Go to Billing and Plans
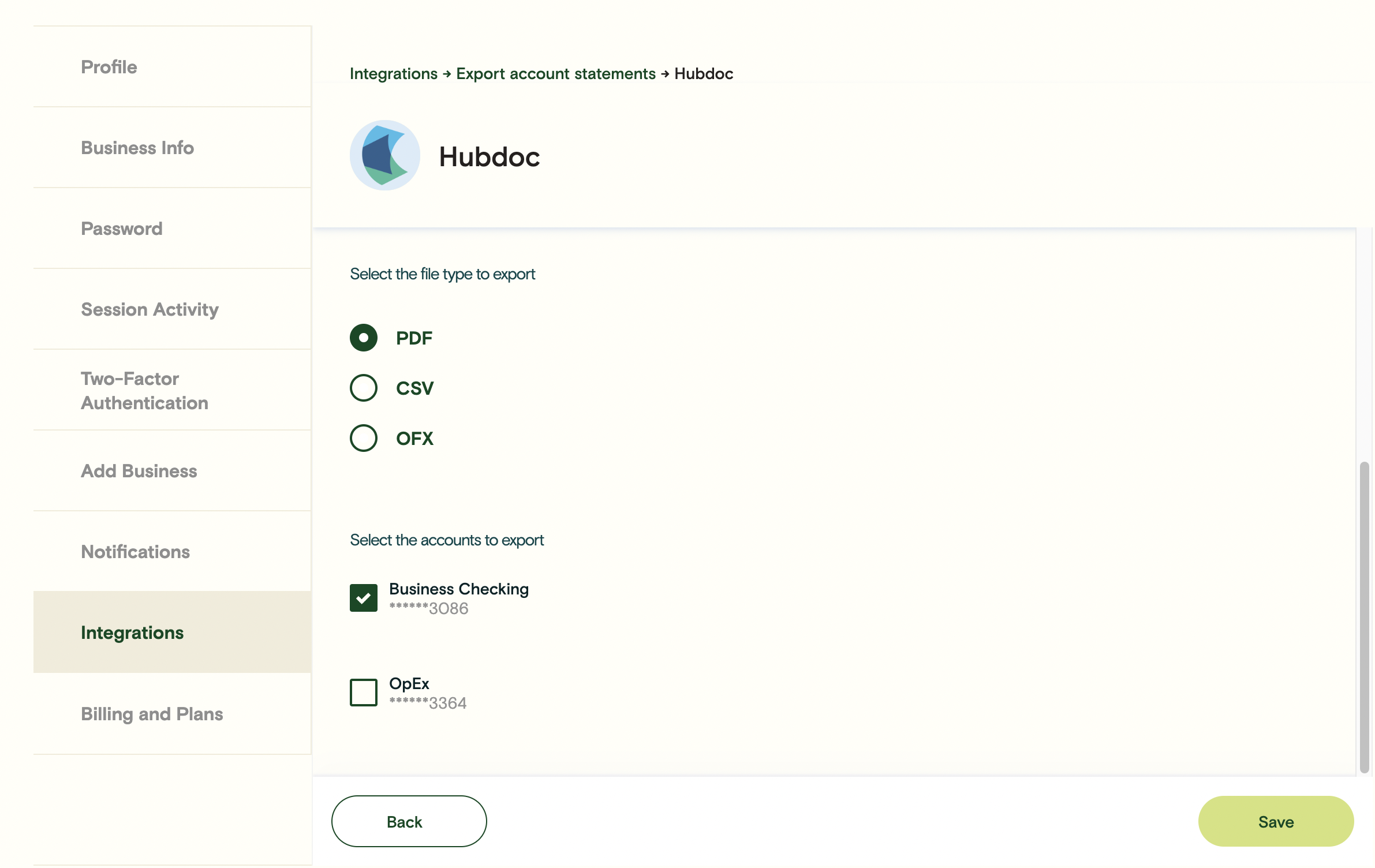This screenshot has width=1375, height=868. click(152, 714)
